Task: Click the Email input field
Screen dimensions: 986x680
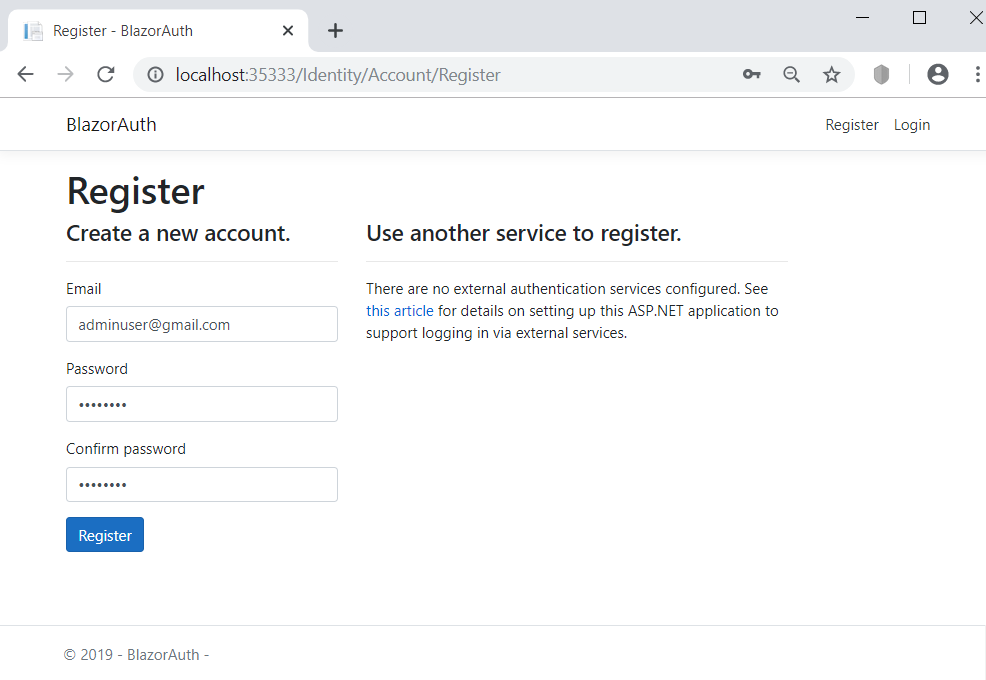Action: click(201, 324)
